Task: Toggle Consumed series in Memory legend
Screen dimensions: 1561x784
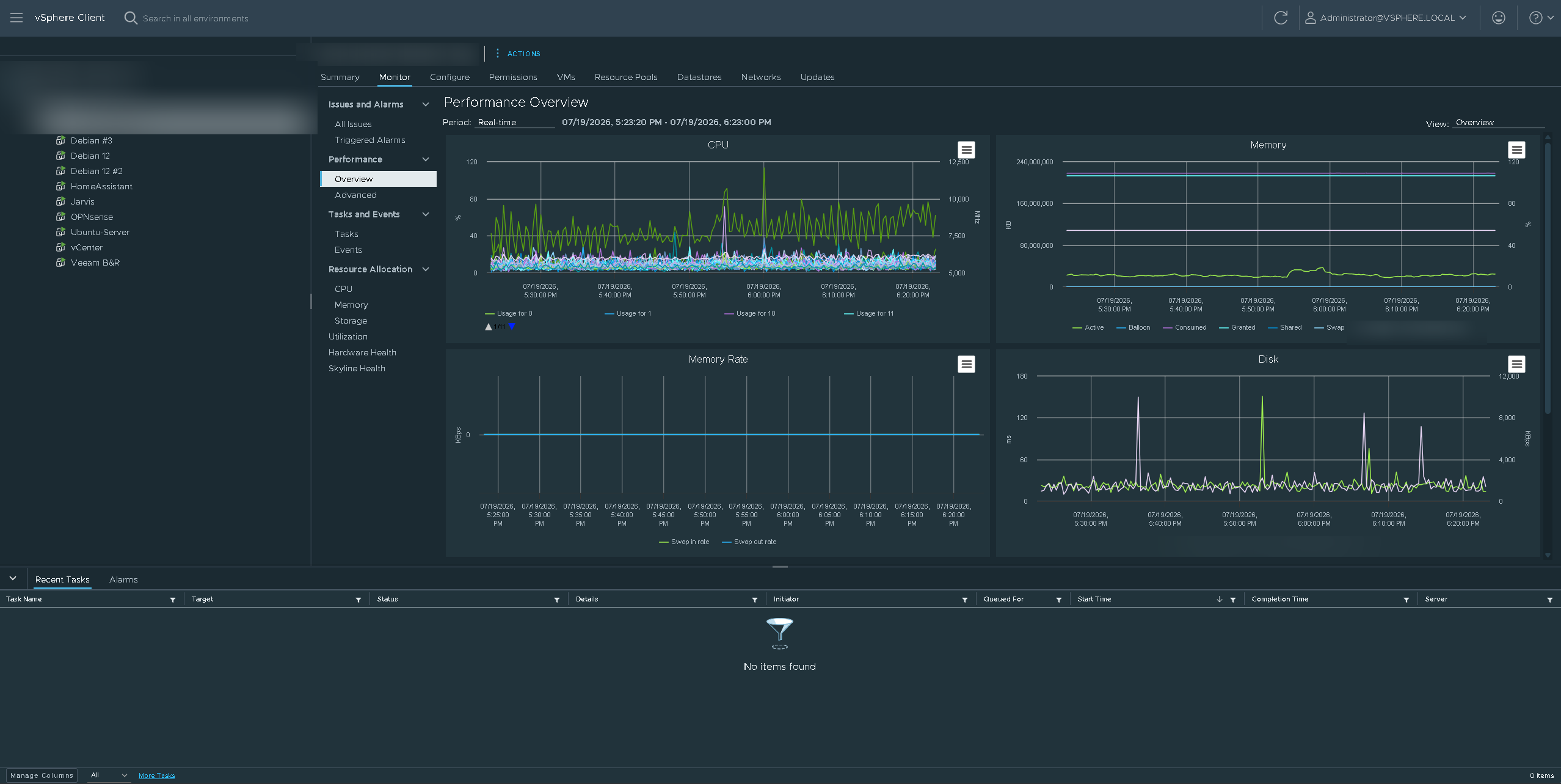Action: click(x=1185, y=327)
